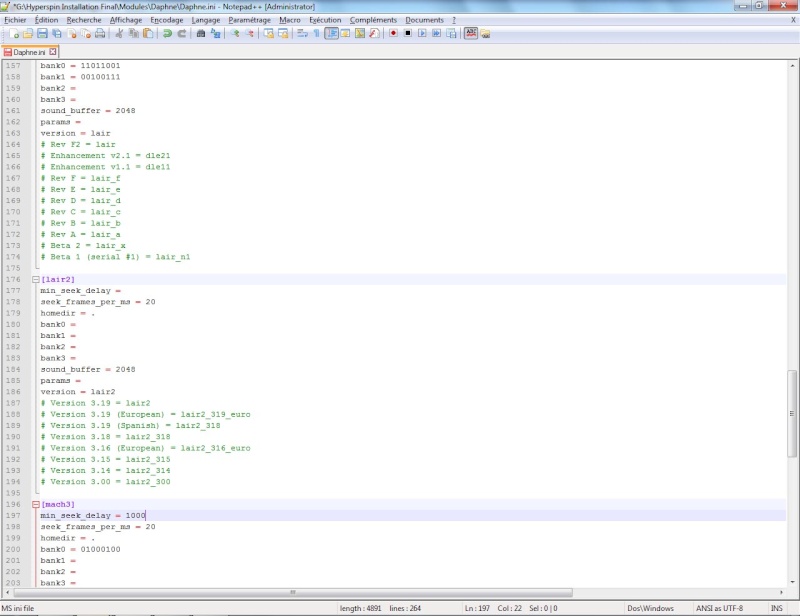Stop macro recording with the black square
Screen dimensions: 800x616
pos(408,34)
